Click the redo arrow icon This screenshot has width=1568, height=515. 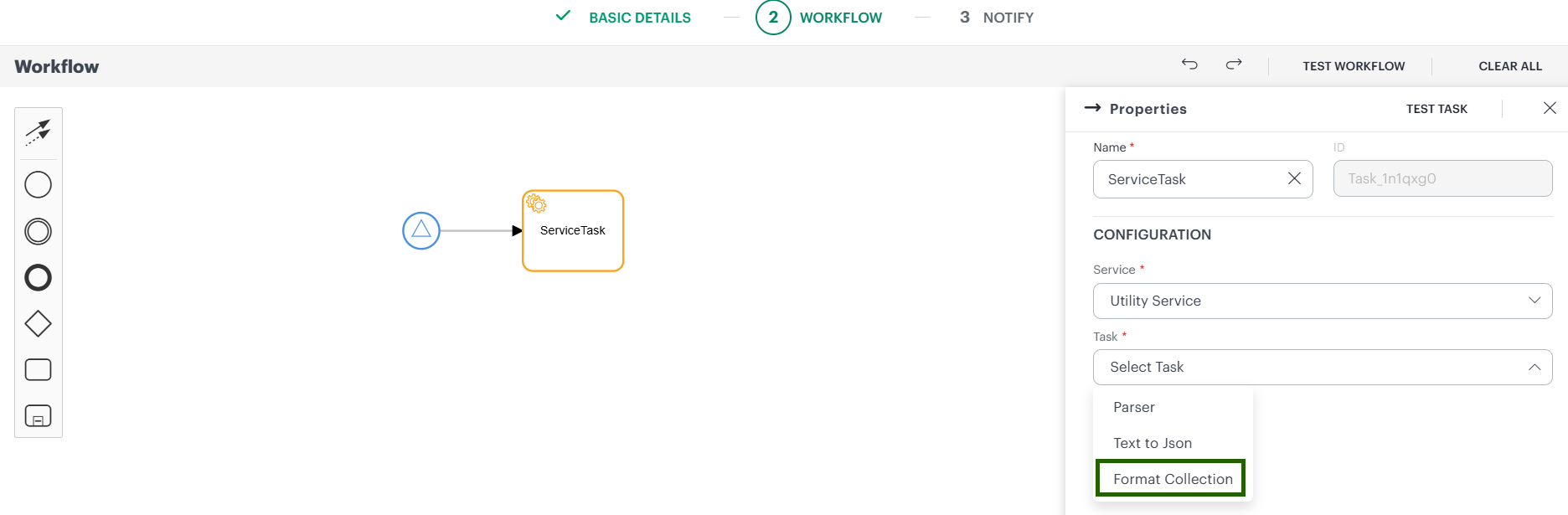[x=1234, y=64]
